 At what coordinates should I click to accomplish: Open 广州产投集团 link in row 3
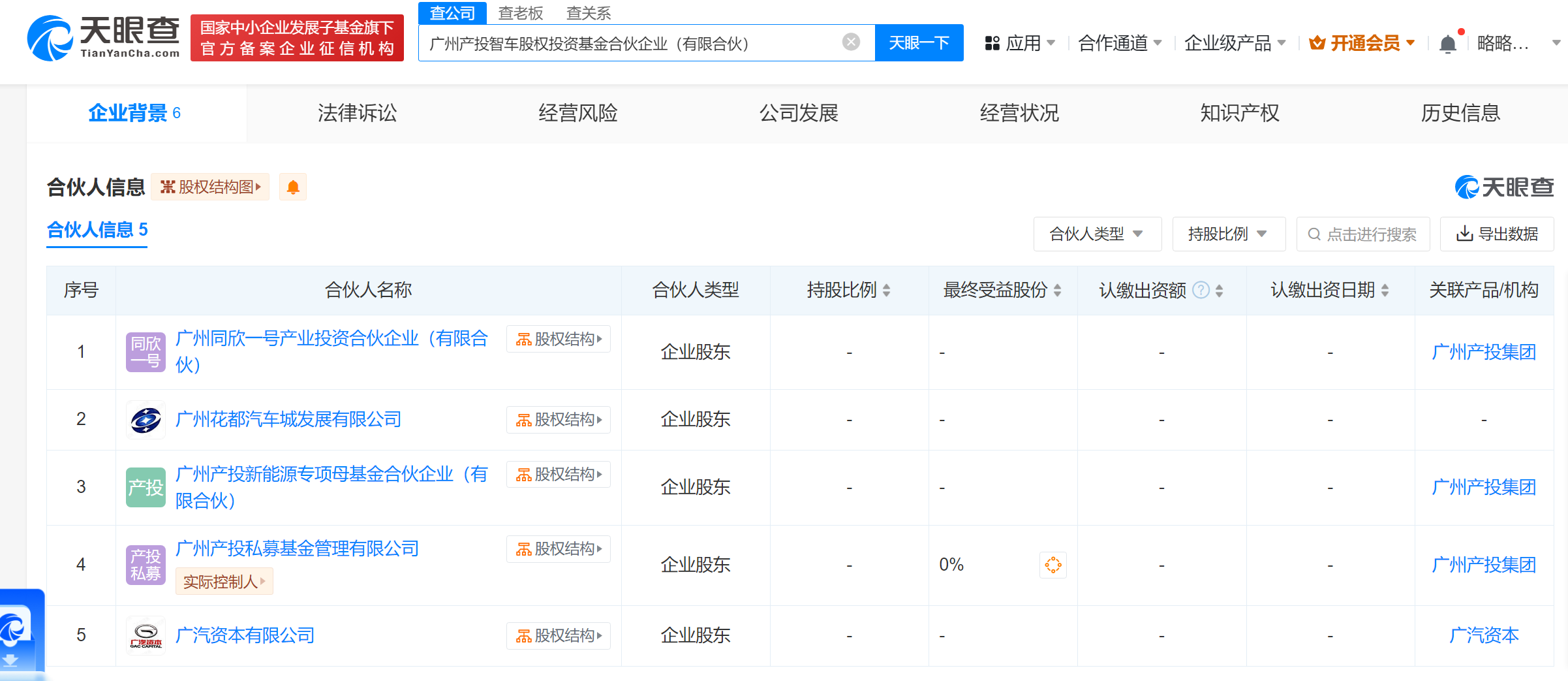tap(1484, 487)
